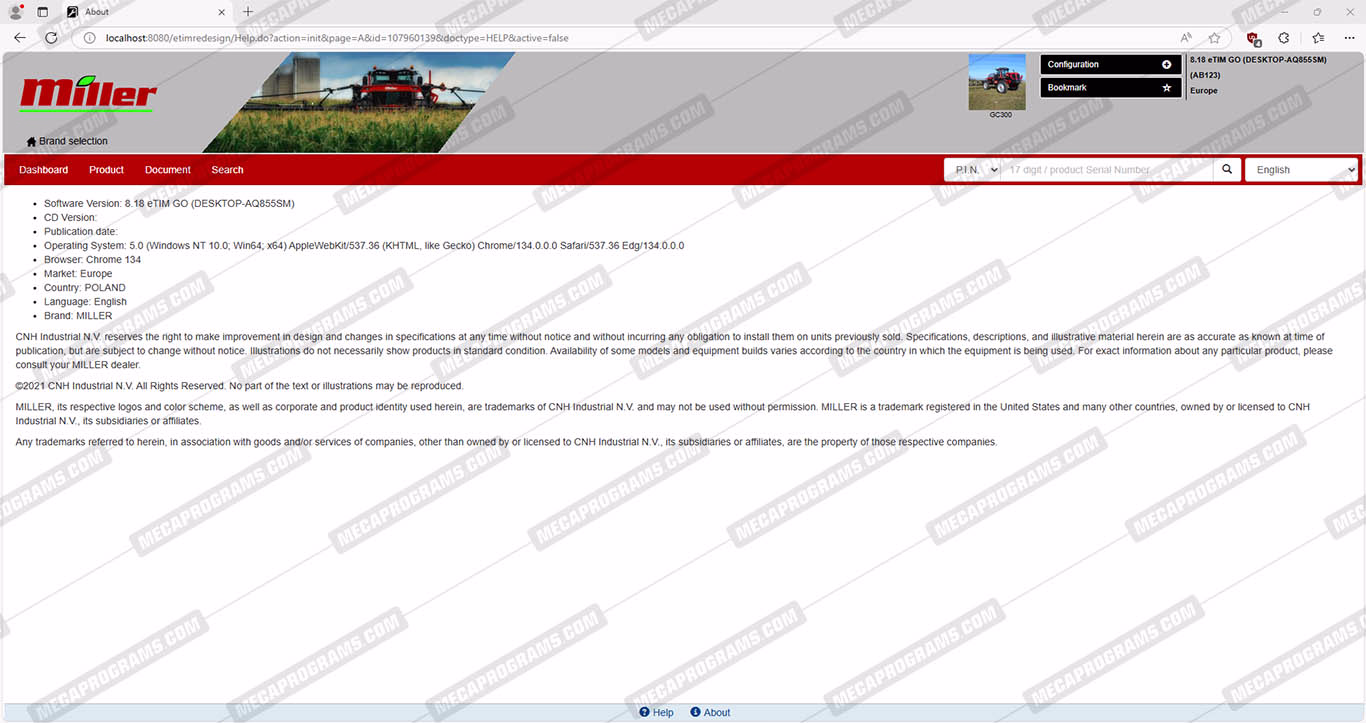Click the Configuration plus icon
1366x723 pixels.
1166,64
